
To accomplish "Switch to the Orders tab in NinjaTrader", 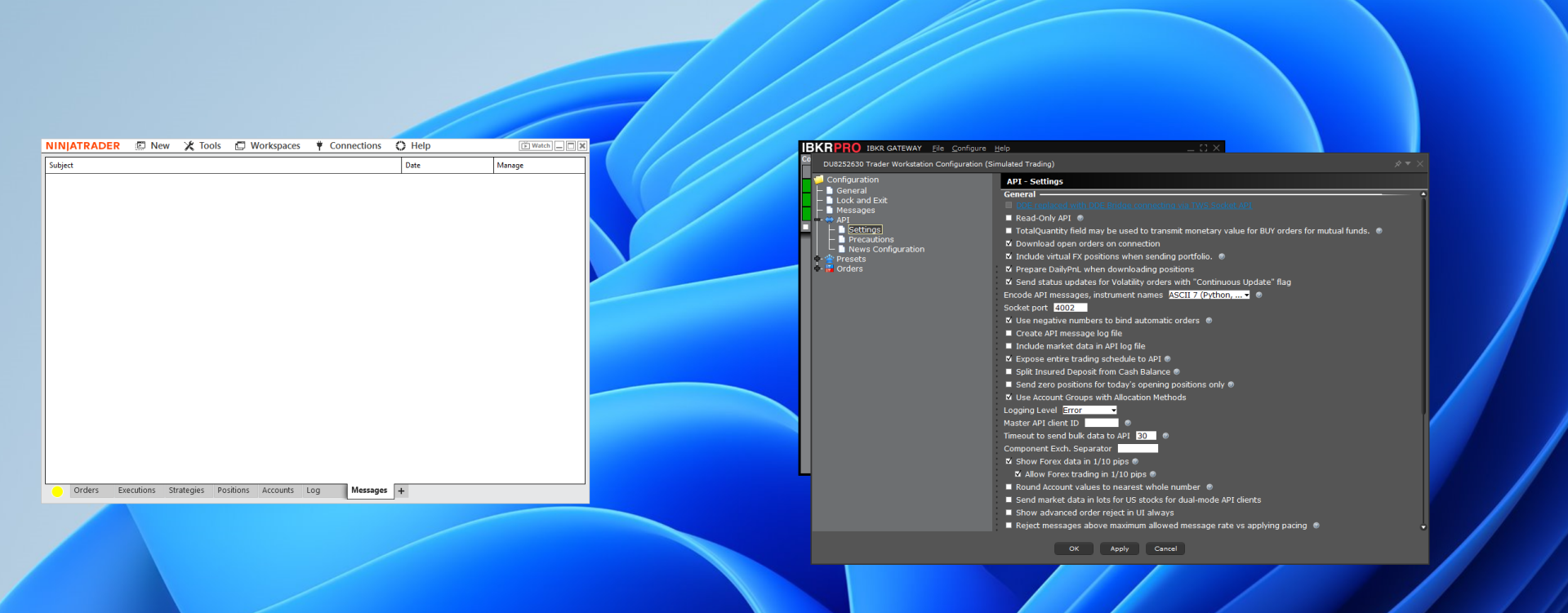I will coord(86,491).
